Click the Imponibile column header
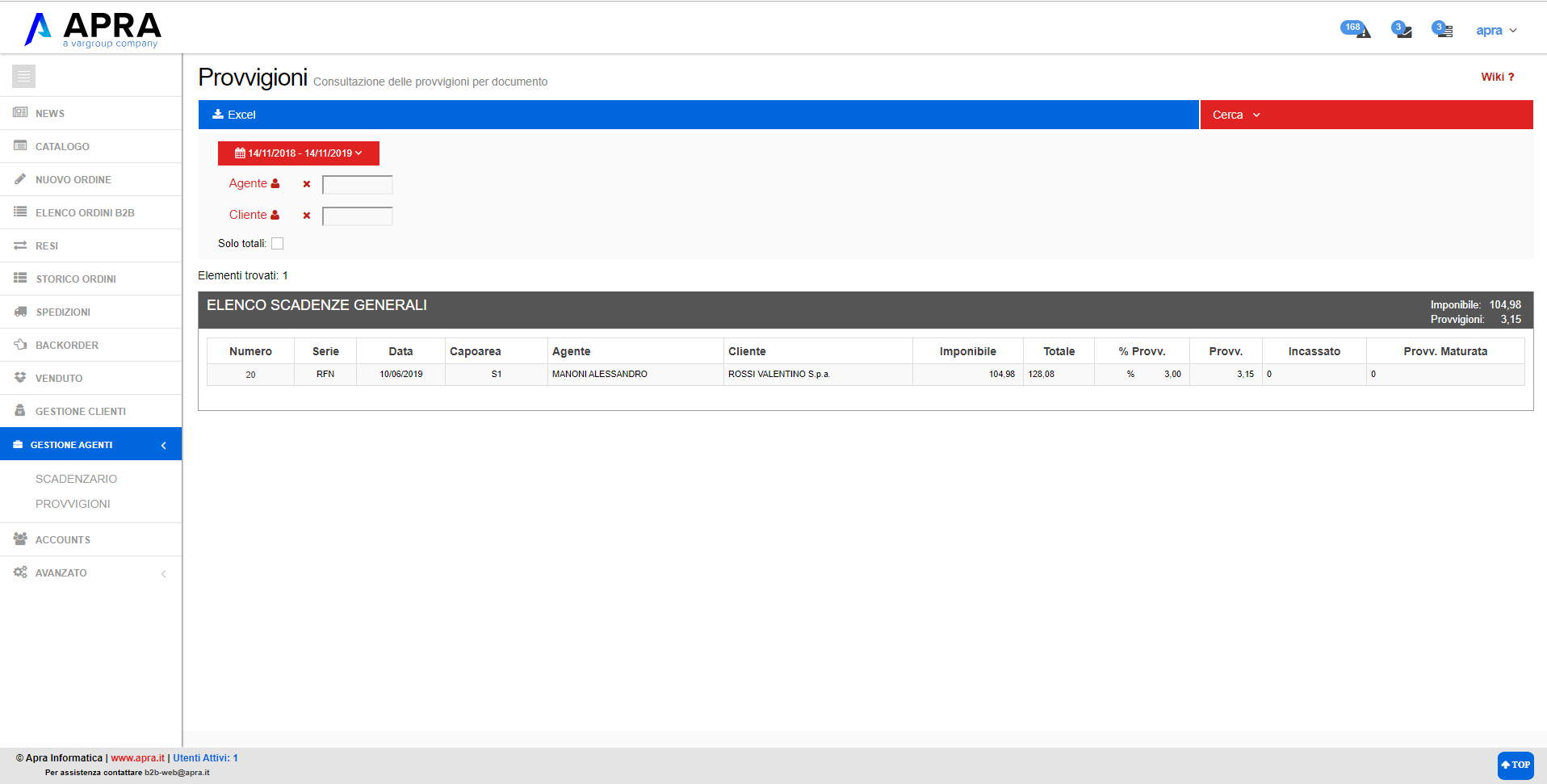 pyautogui.click(x=967, y=351)
